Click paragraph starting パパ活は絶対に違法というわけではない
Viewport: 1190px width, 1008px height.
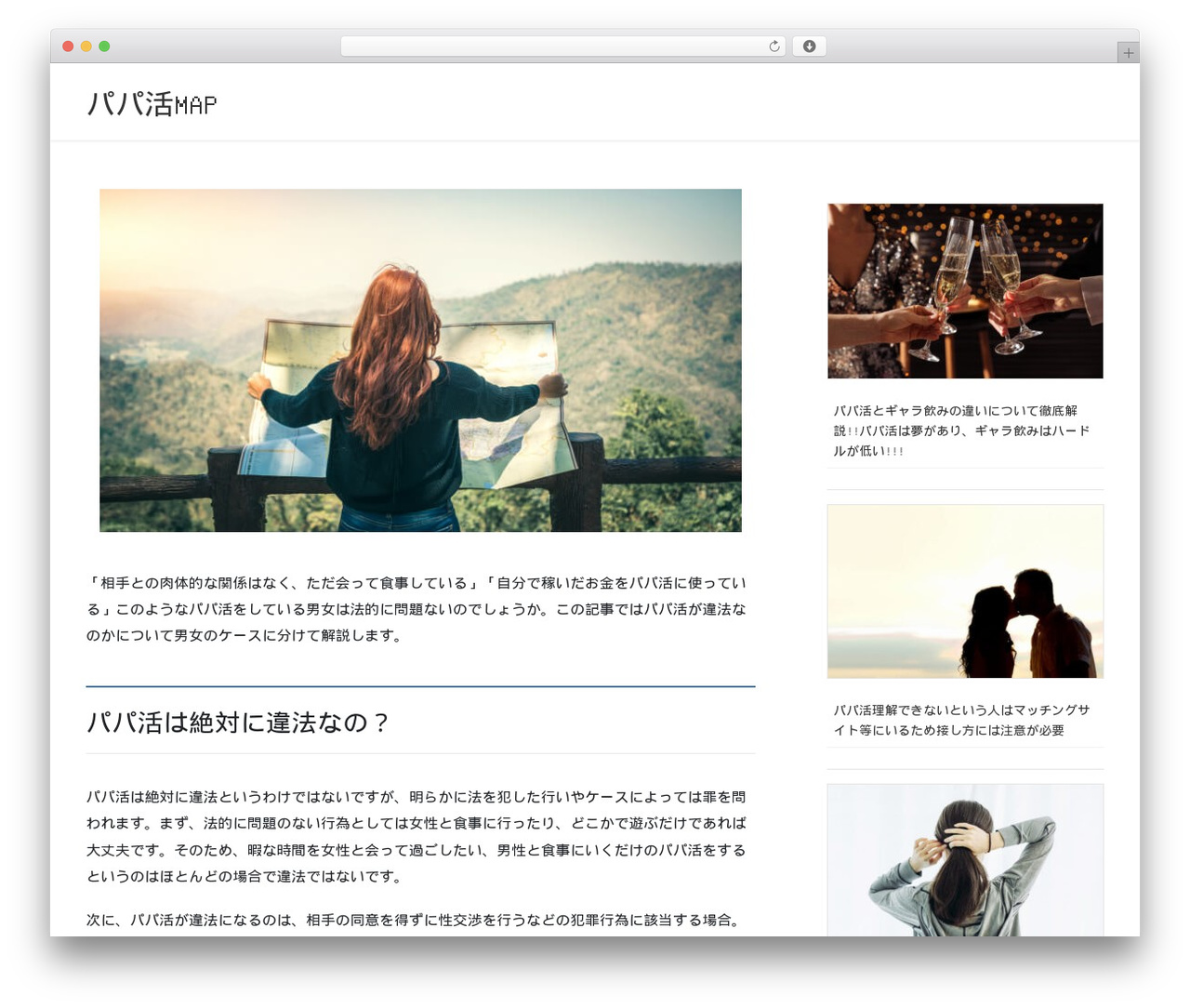point(416,836)
